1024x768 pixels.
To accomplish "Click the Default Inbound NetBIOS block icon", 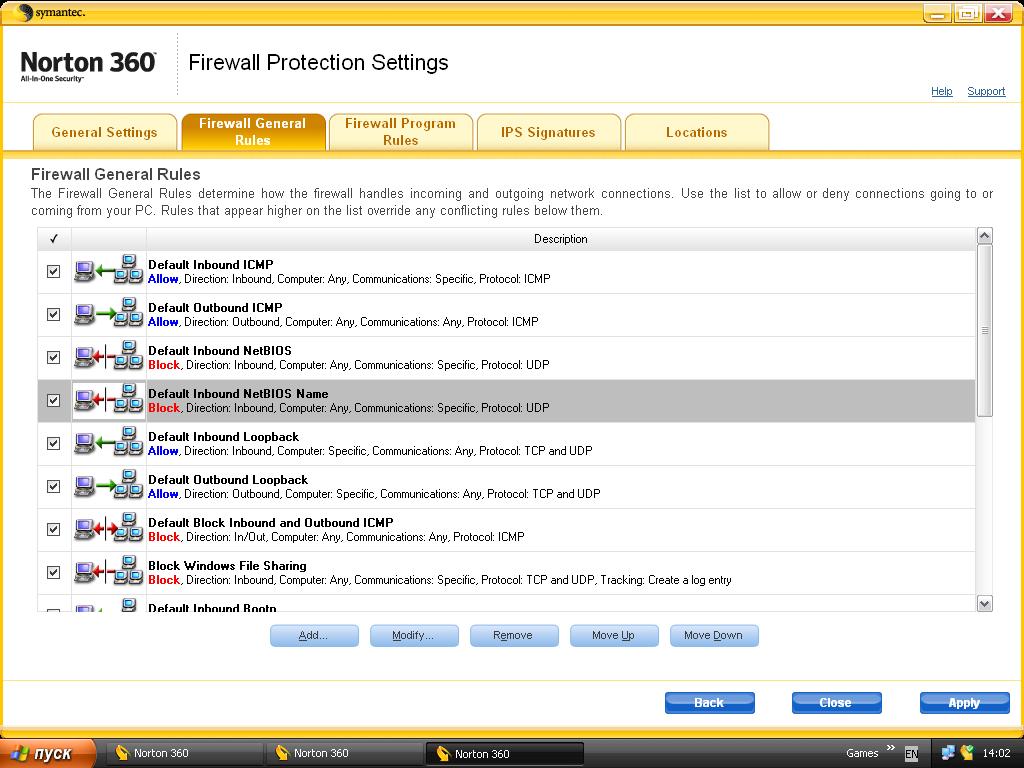I will click(108, 355).
